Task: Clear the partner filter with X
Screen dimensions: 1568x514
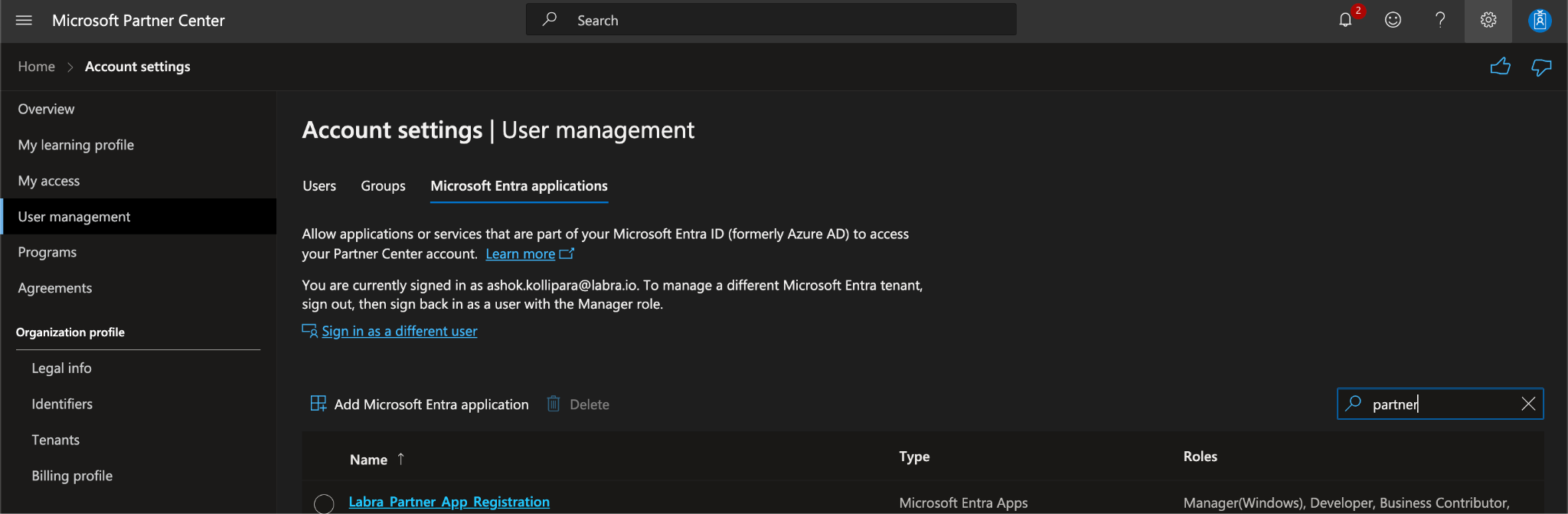Action: (1528, 404)
